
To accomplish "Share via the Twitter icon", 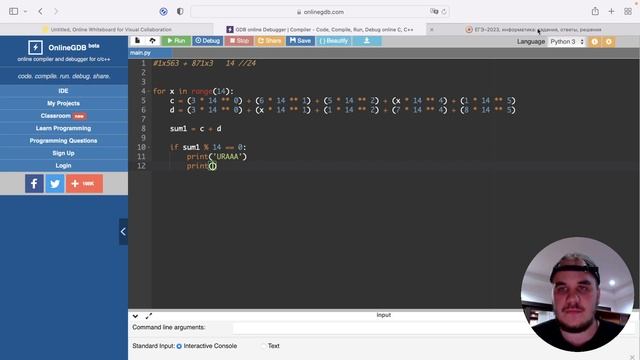I will pos(55,184).
